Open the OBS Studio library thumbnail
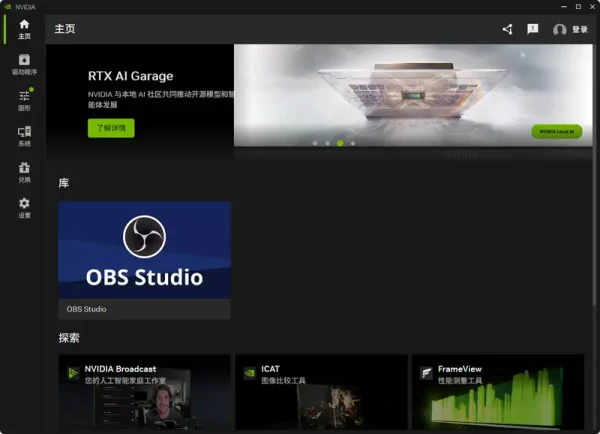 point(145,250)
